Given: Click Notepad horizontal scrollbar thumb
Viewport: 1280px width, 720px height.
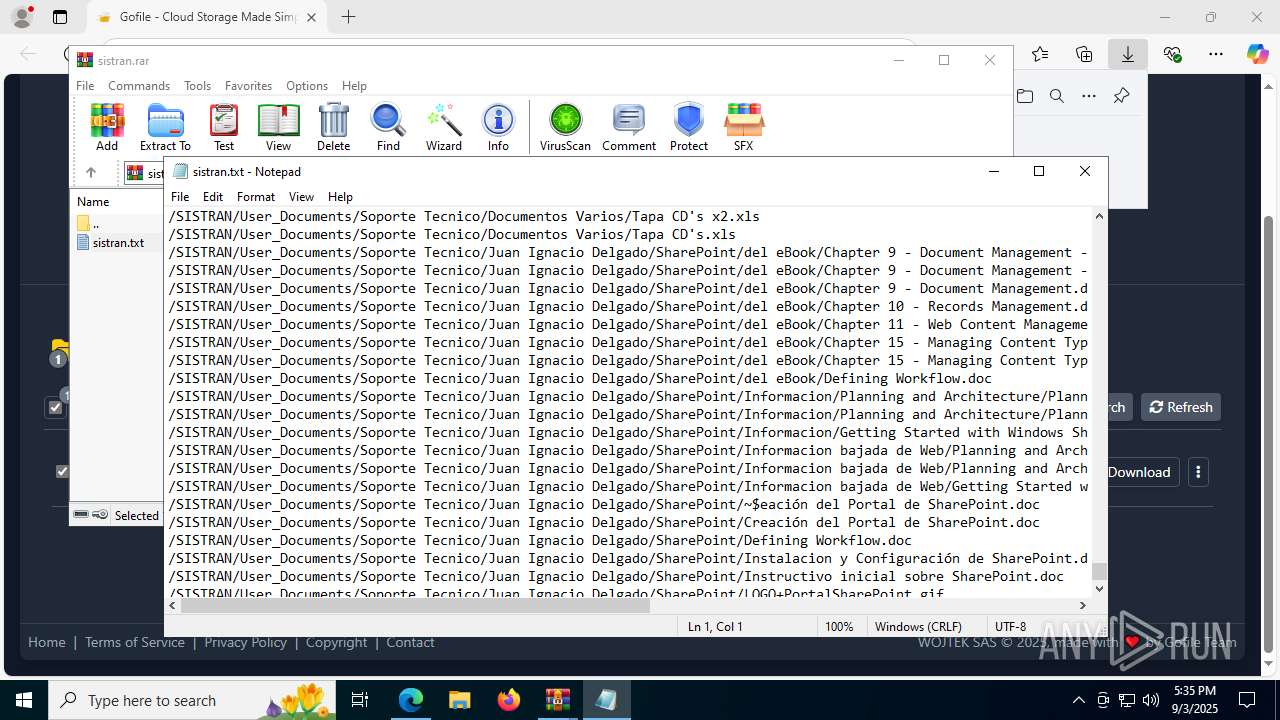Looking at the screenshot, I should tap(415, 605).
